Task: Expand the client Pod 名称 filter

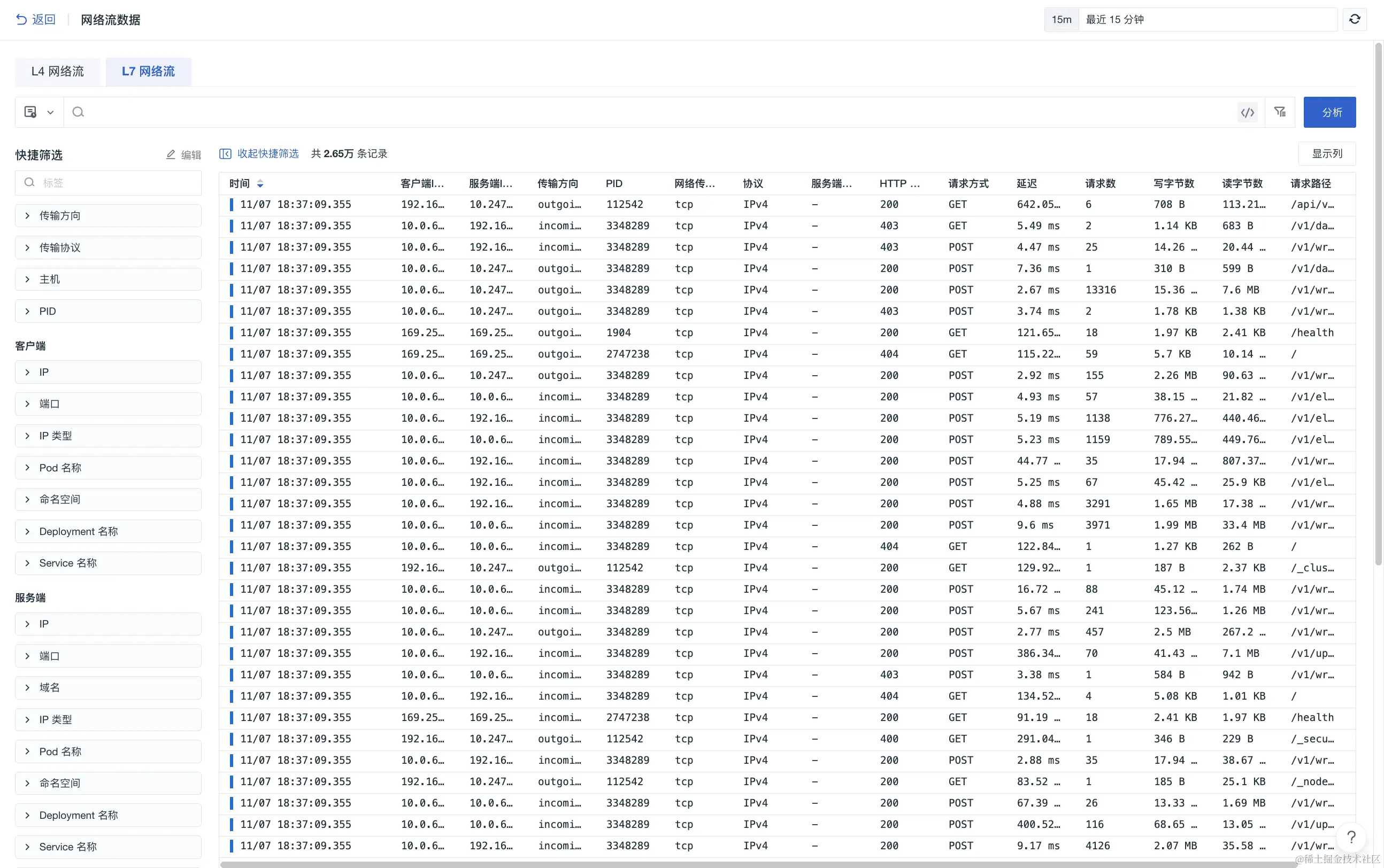Action: 108,468
